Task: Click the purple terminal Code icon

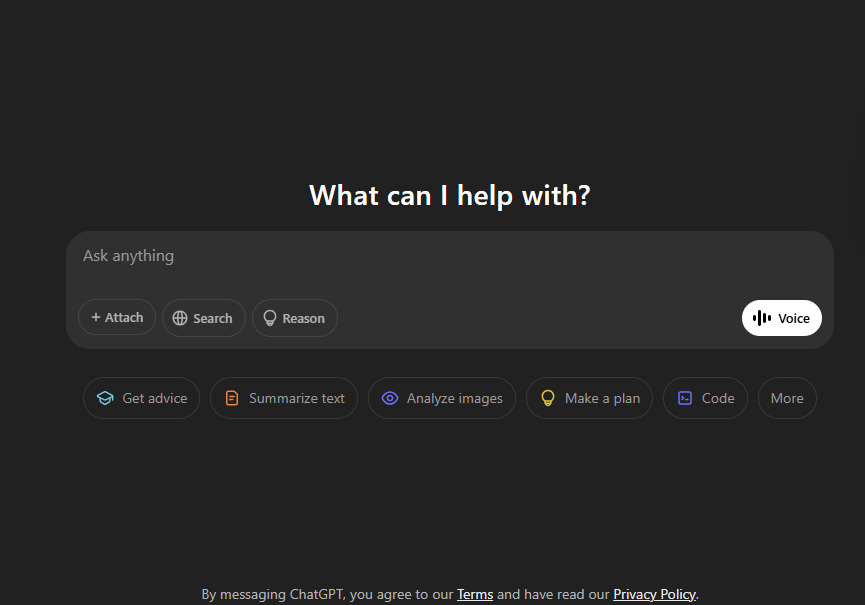Action: pyautogui.click(x=685, y=398)
